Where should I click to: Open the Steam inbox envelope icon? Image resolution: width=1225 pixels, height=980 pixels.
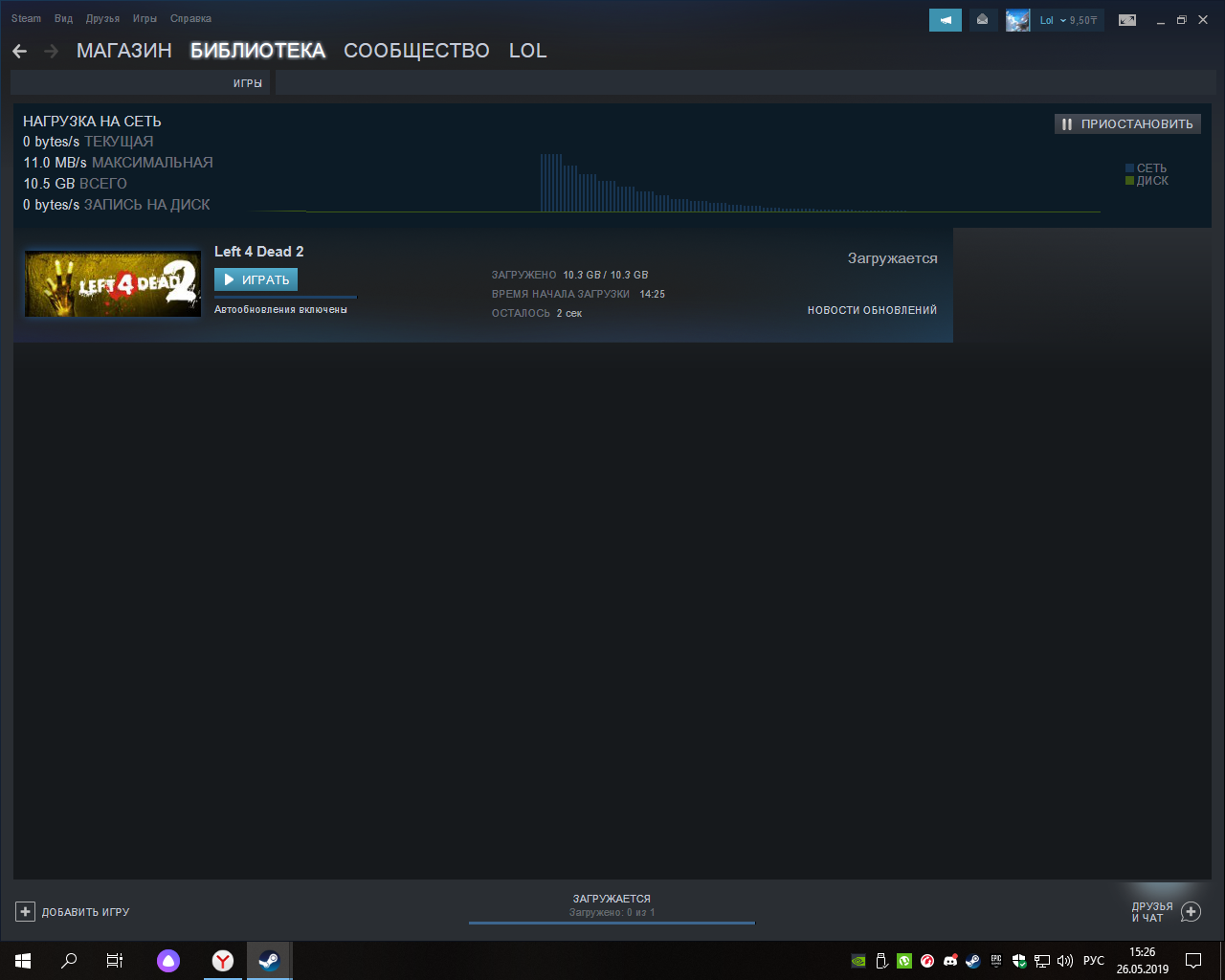pyautogui.click(x=983, y=20)
